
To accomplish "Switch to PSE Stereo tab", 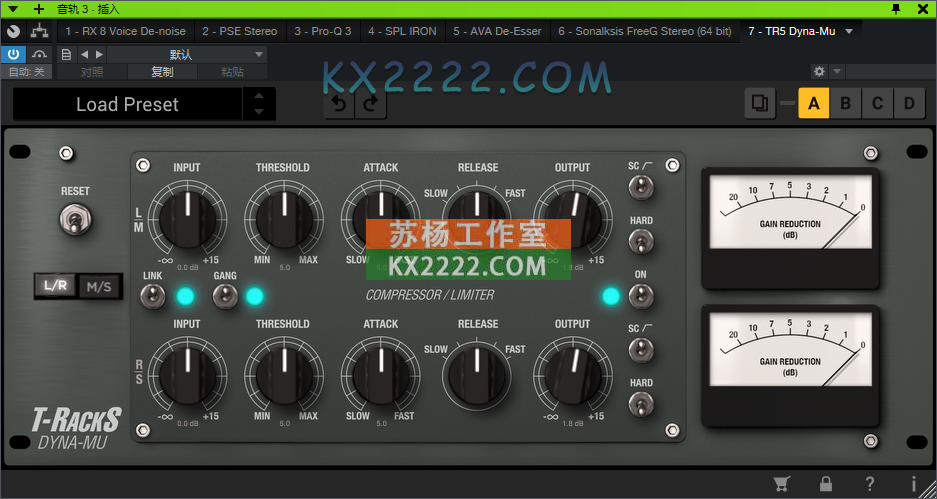I will (240, 31).
